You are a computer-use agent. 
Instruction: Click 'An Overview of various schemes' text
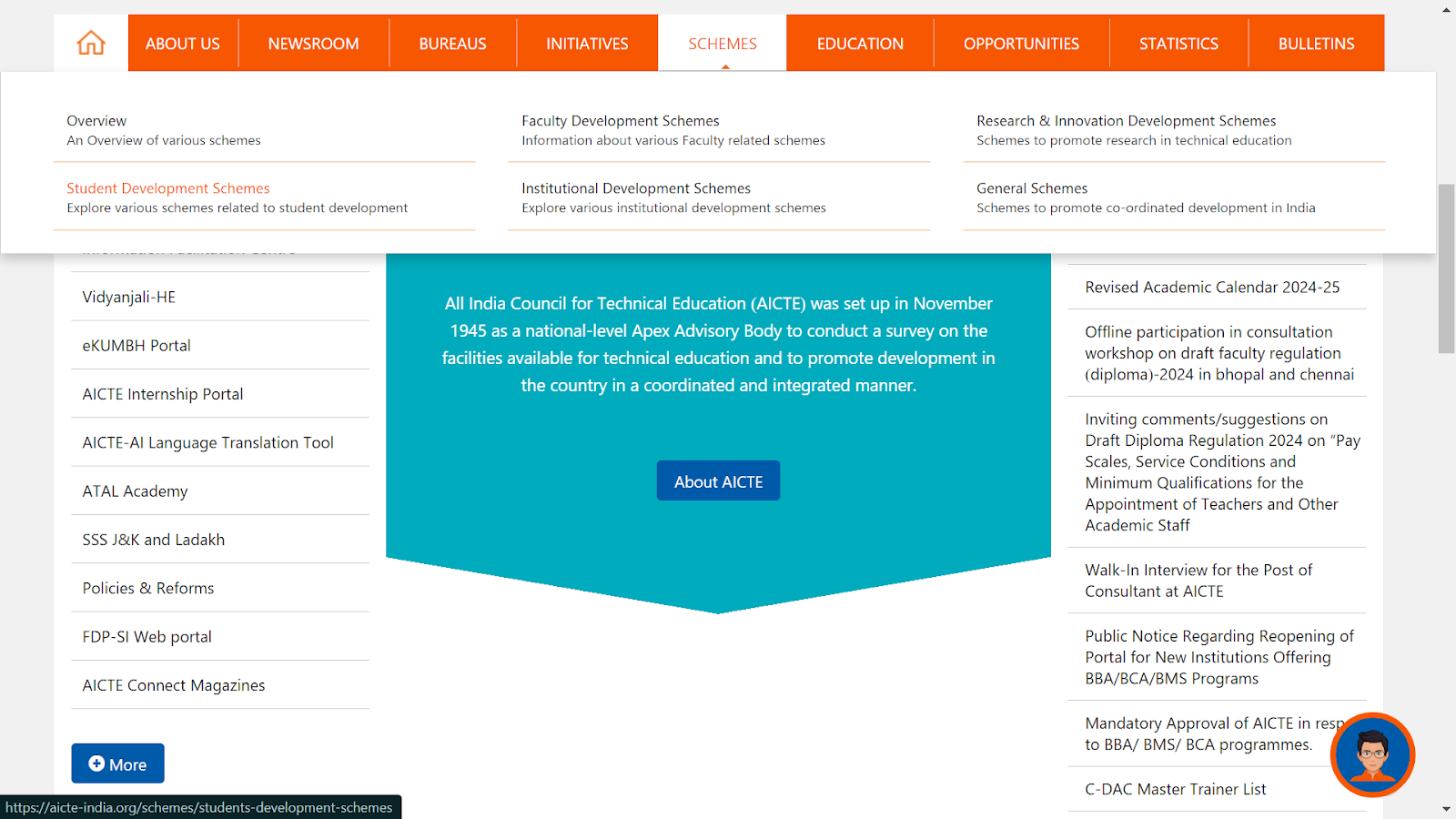(x=164, y=140)
